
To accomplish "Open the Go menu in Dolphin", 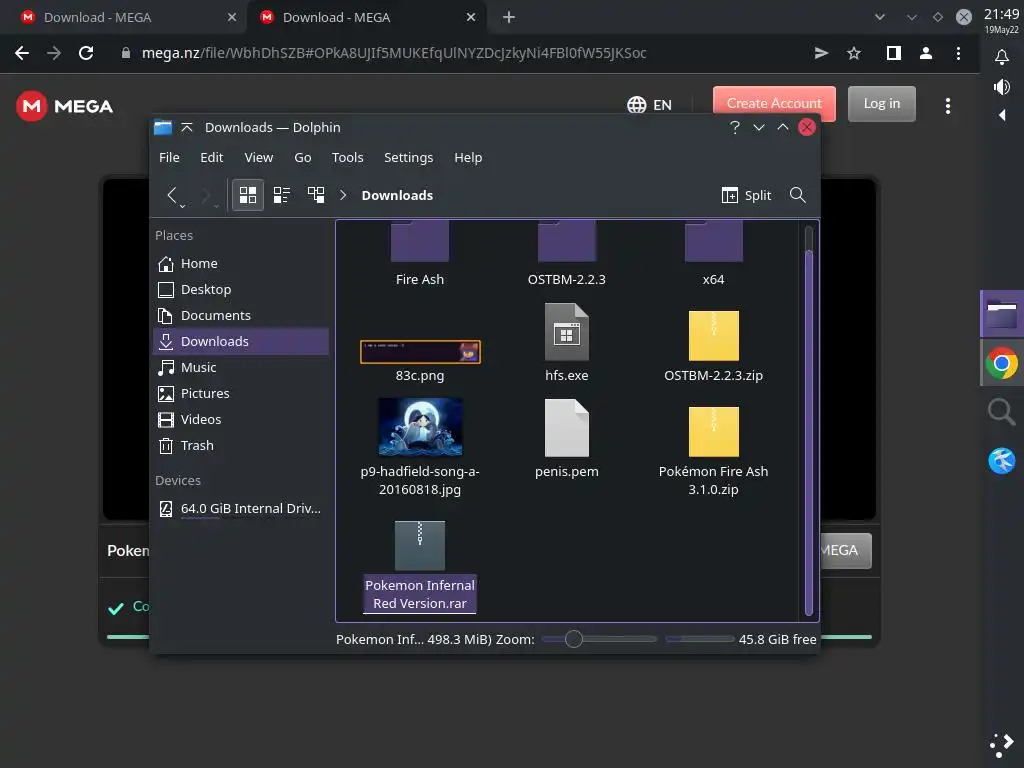I will tap(302, 157).
